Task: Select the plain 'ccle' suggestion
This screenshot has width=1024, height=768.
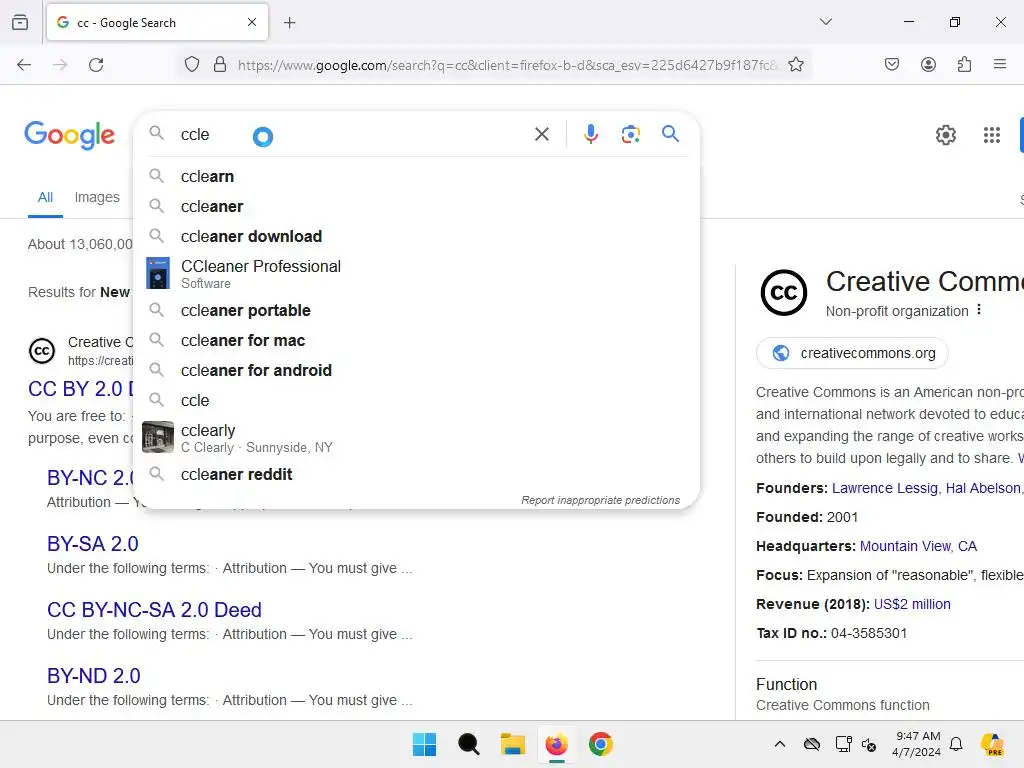Action: pyautogui.click(x=417, y=400)
